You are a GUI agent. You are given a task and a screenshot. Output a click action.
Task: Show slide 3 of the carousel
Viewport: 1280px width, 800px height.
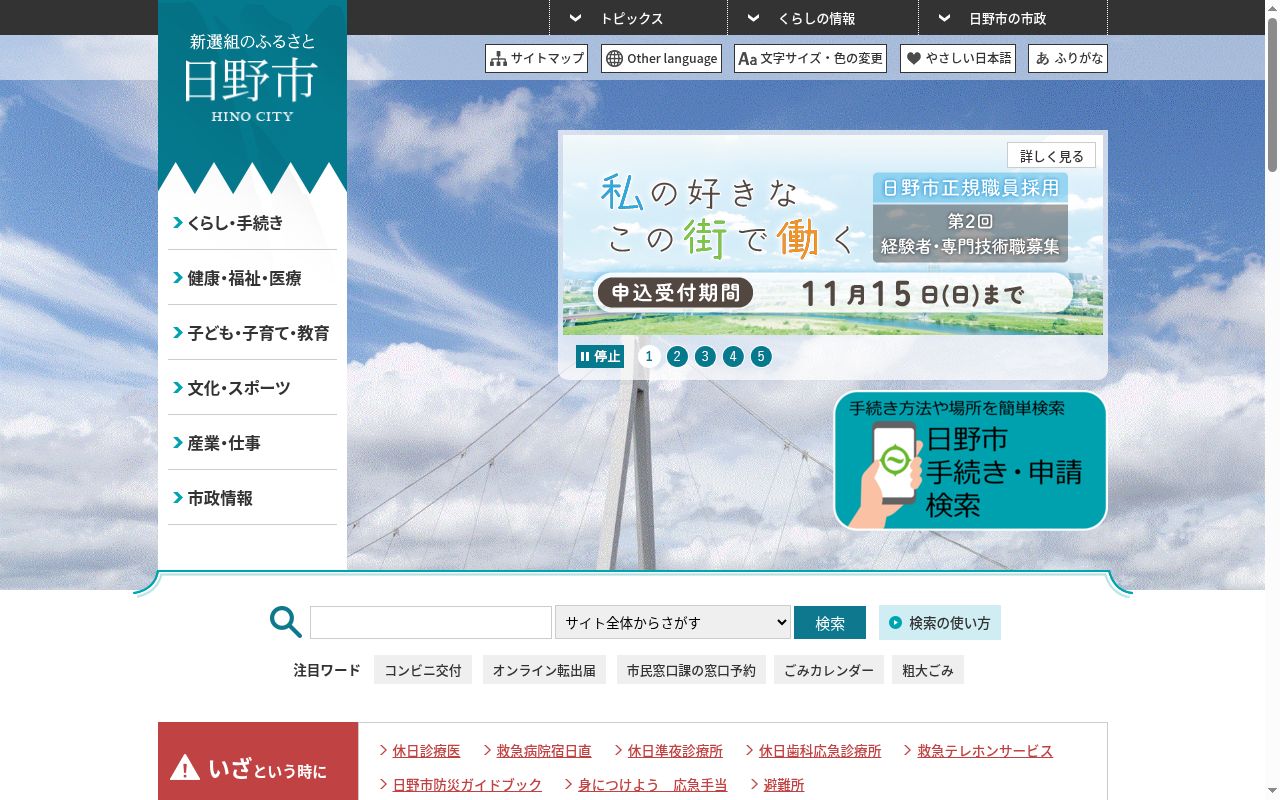click(x=705, y=356)
